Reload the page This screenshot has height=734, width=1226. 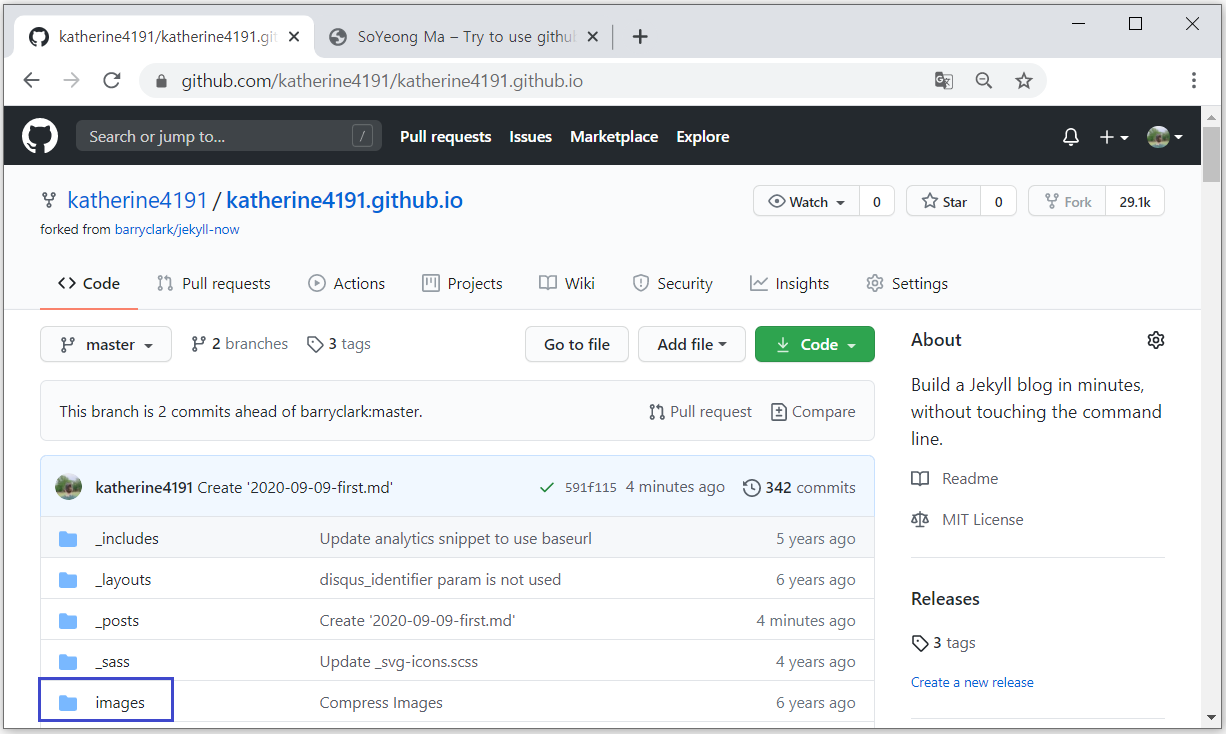pos(112,81)
